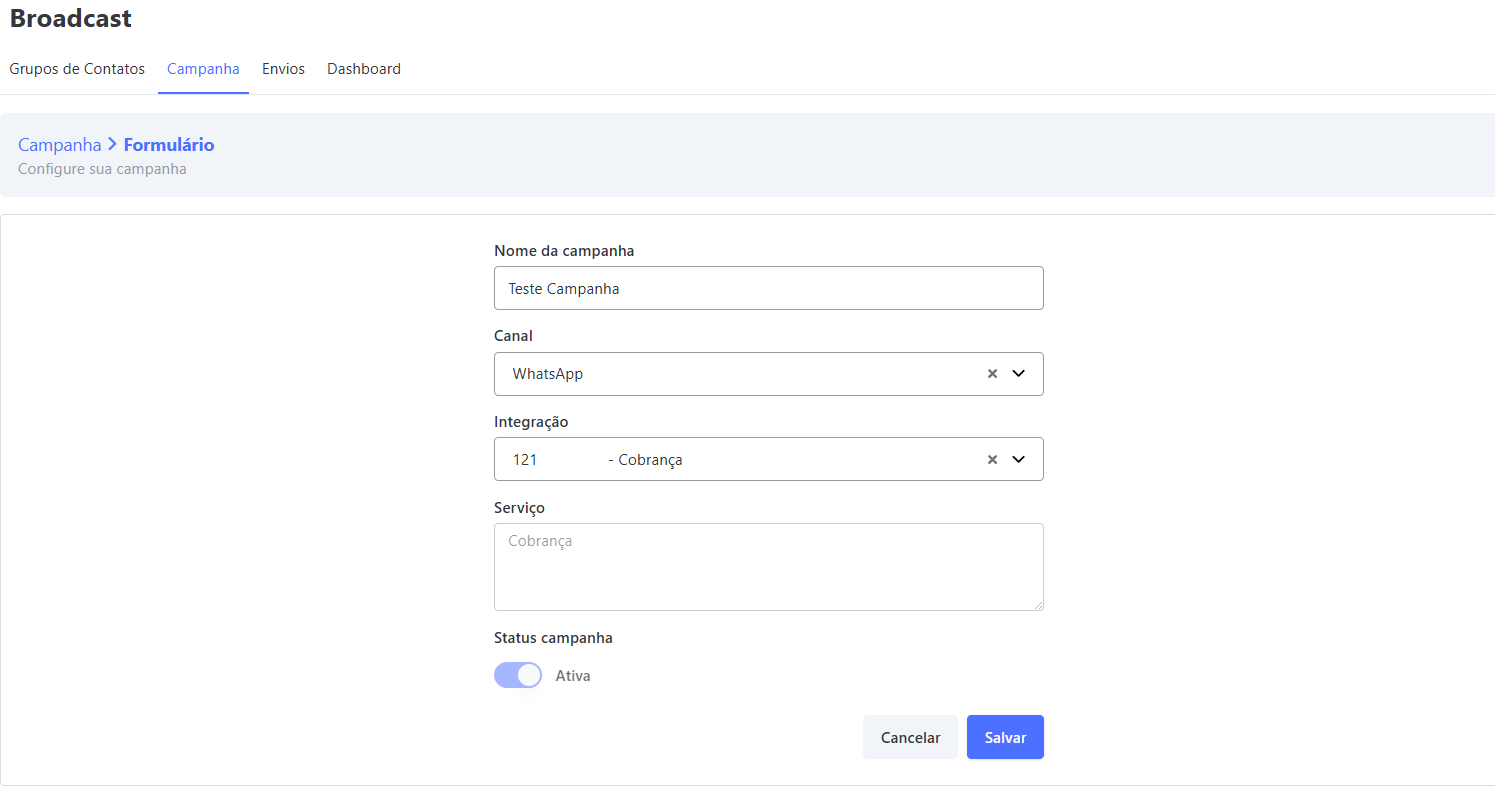This screenshot has width=1495, height=810.
Task: Select the Campanha tab
Action: point(203,69)
